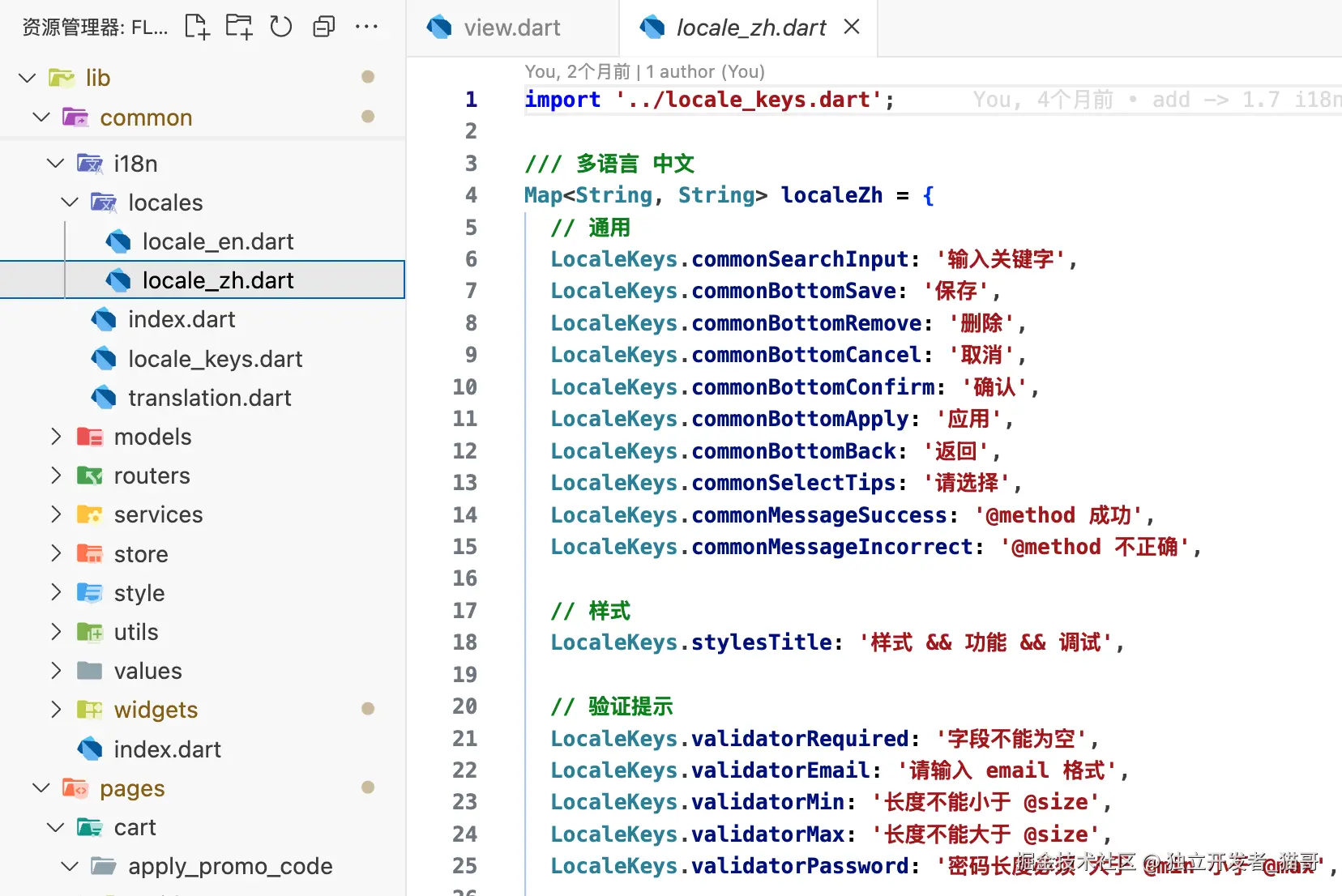
Task: Click the widgets folder icon
Action: [x=89, y=710]
